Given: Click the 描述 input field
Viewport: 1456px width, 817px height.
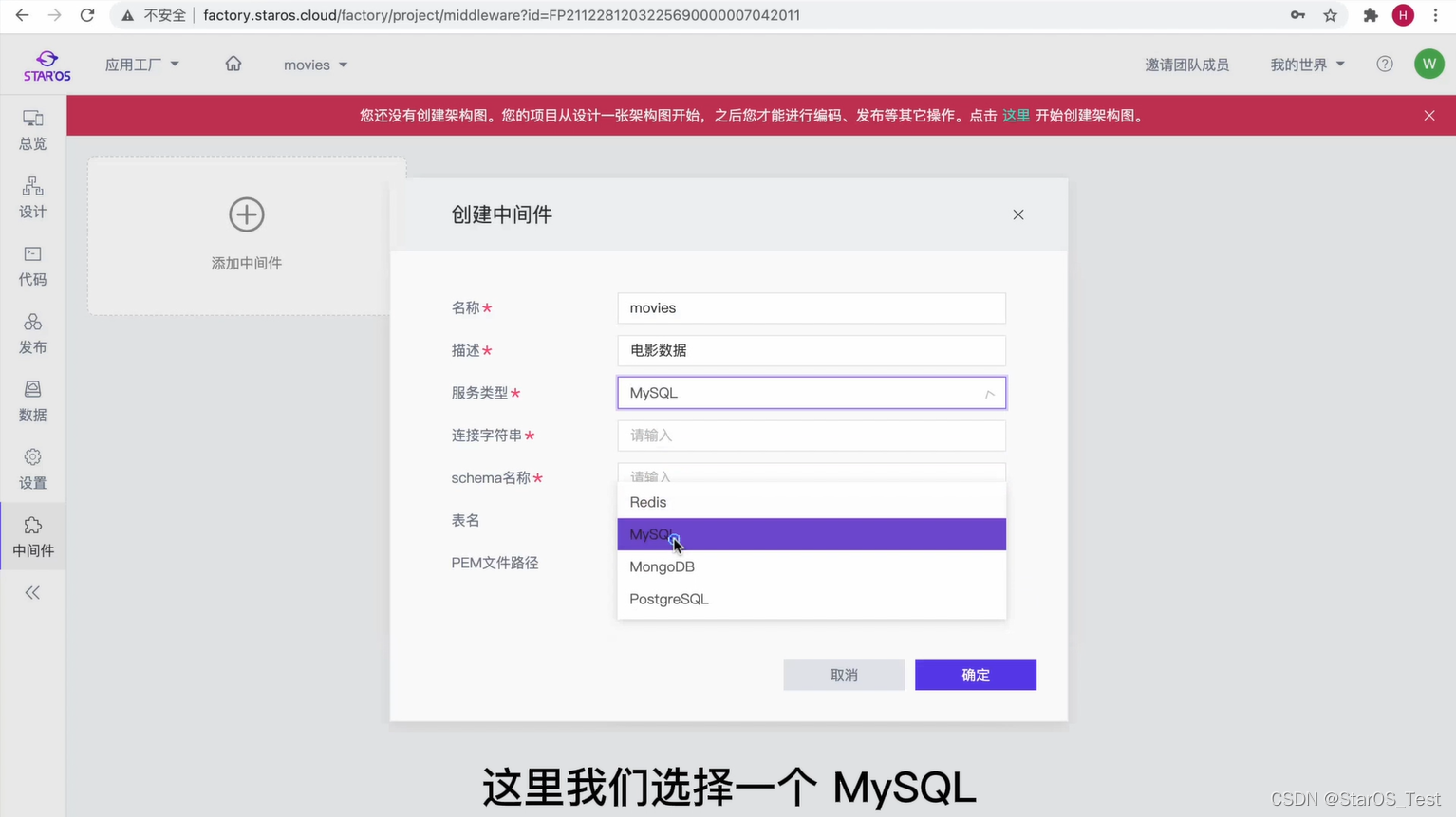Looking at the screenshot, I should click(812, 350).
